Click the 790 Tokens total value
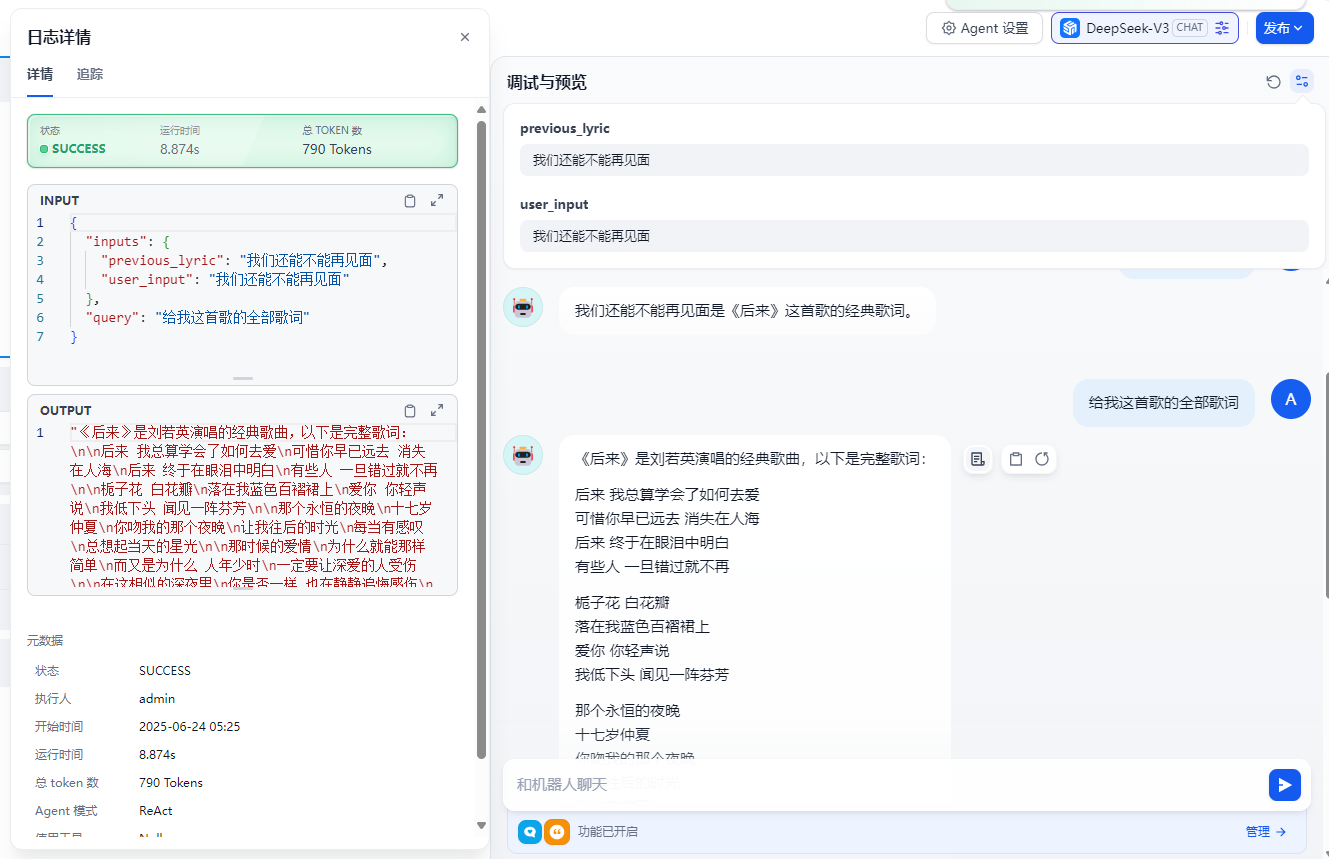 (x=337, y=149)
